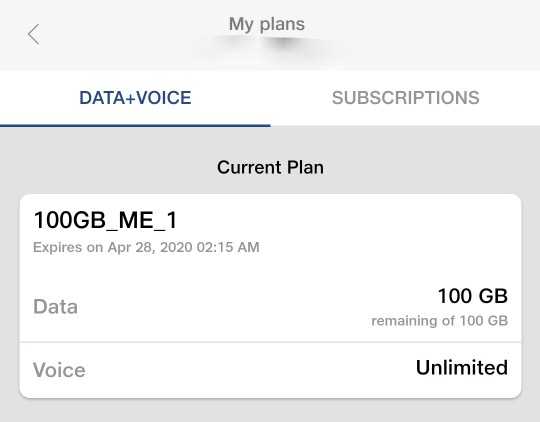Select the 100GB_ME_1 plan name
This screenshot has height=422, width=540.
[105, 220]
